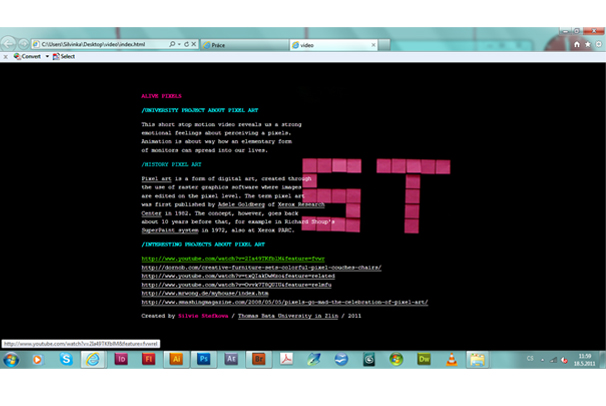The height and width of the screenshot is (406, 606).
Task: Open the smashingmagazine.com pixels link
Action: point(284,300)
